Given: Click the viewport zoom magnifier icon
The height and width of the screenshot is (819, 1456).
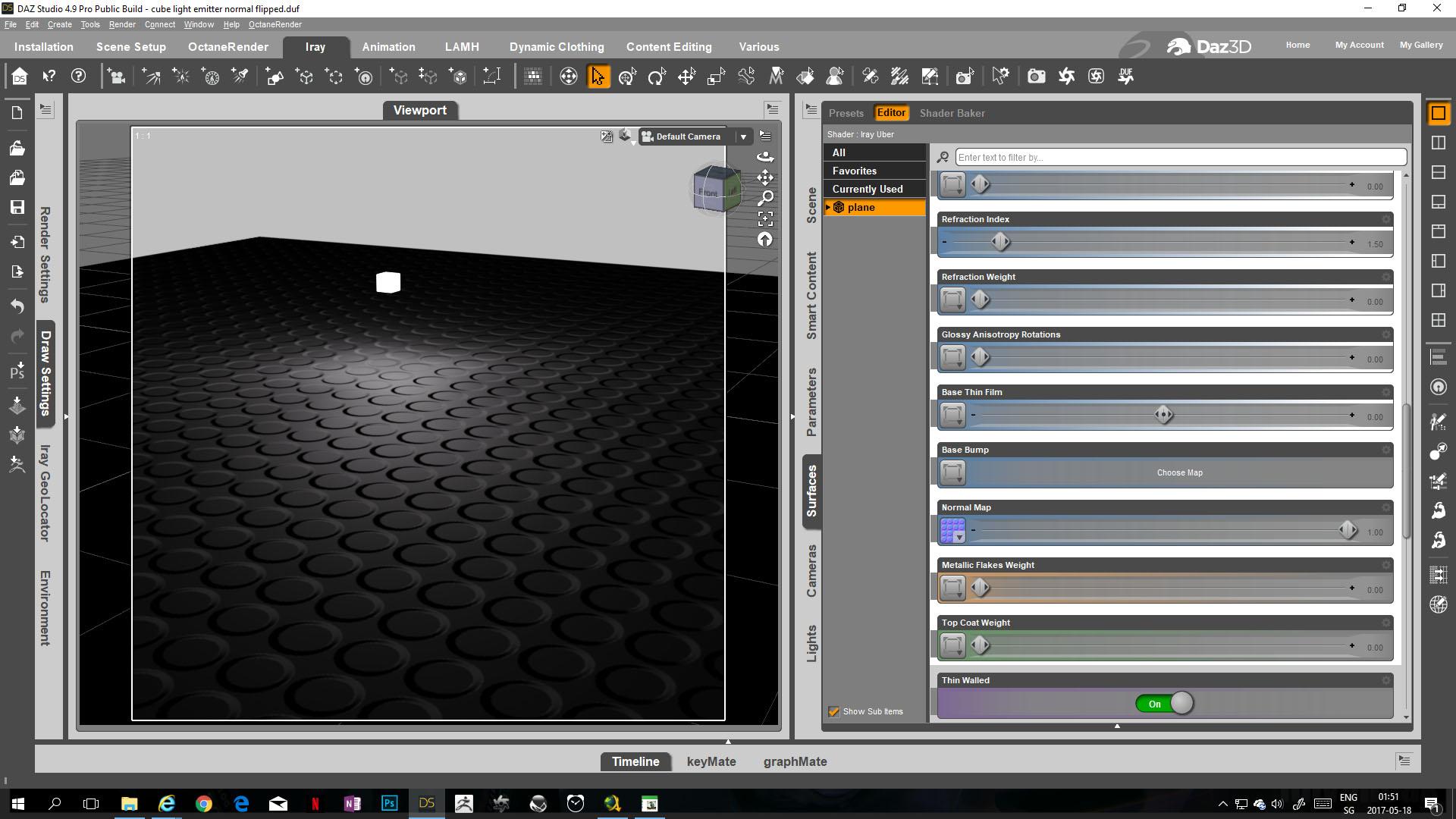Looking at the screenshot, I should click(x=765, y=198).
